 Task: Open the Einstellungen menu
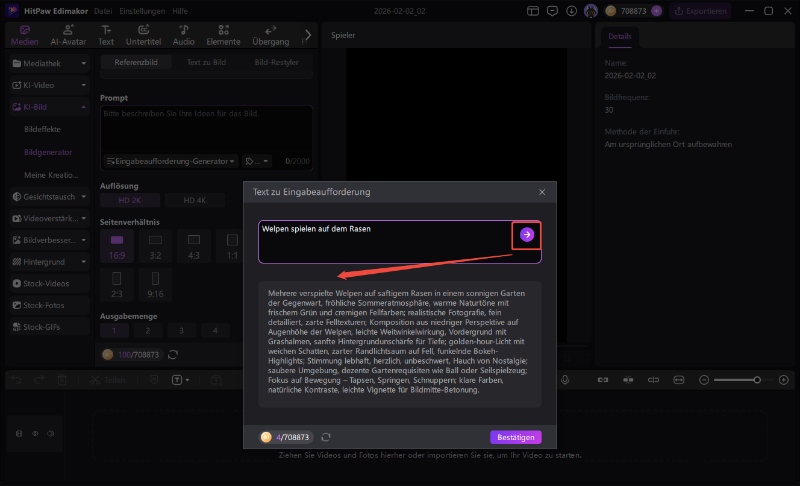tap(142, 10)
